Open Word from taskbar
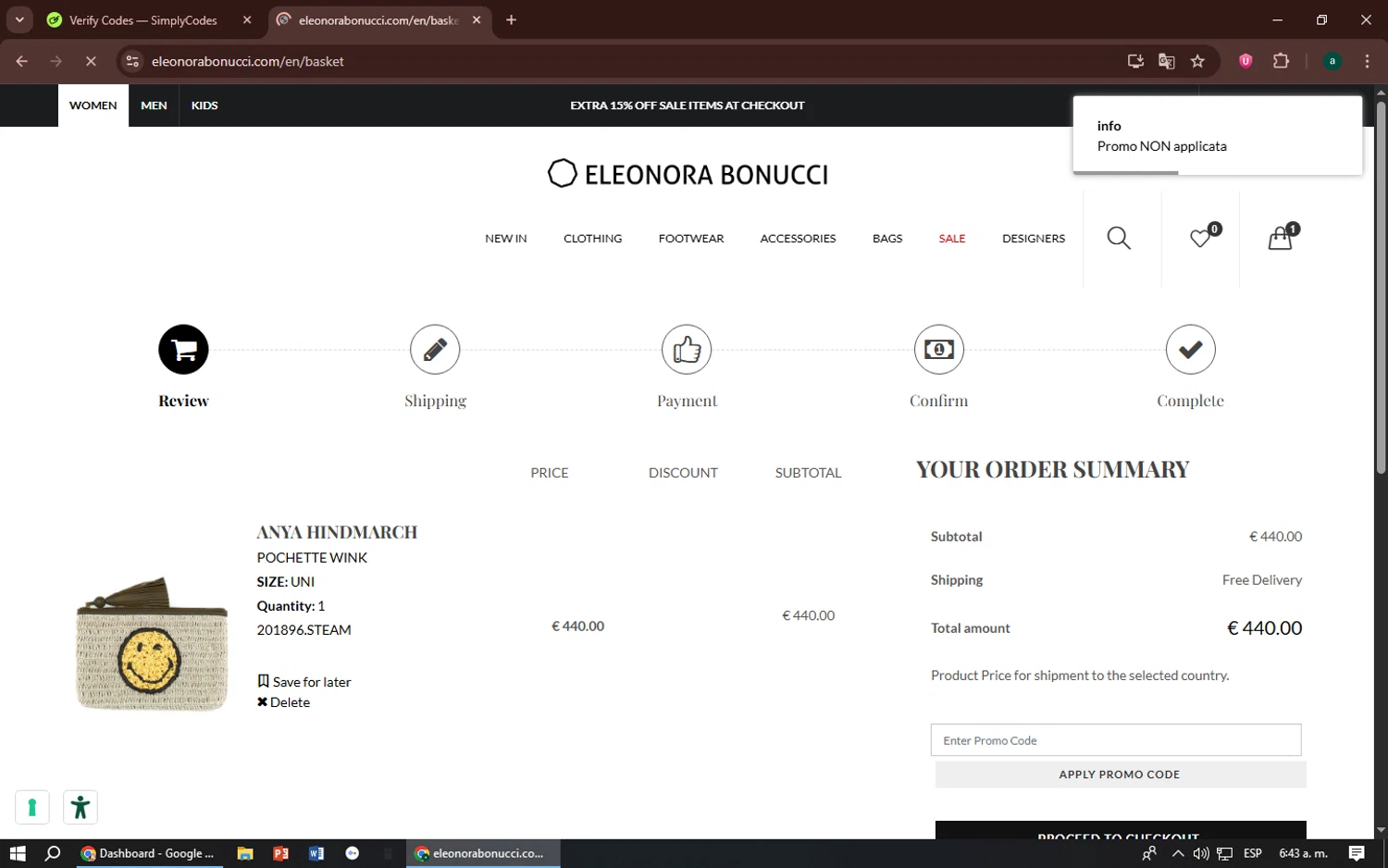 coord(316,853)
